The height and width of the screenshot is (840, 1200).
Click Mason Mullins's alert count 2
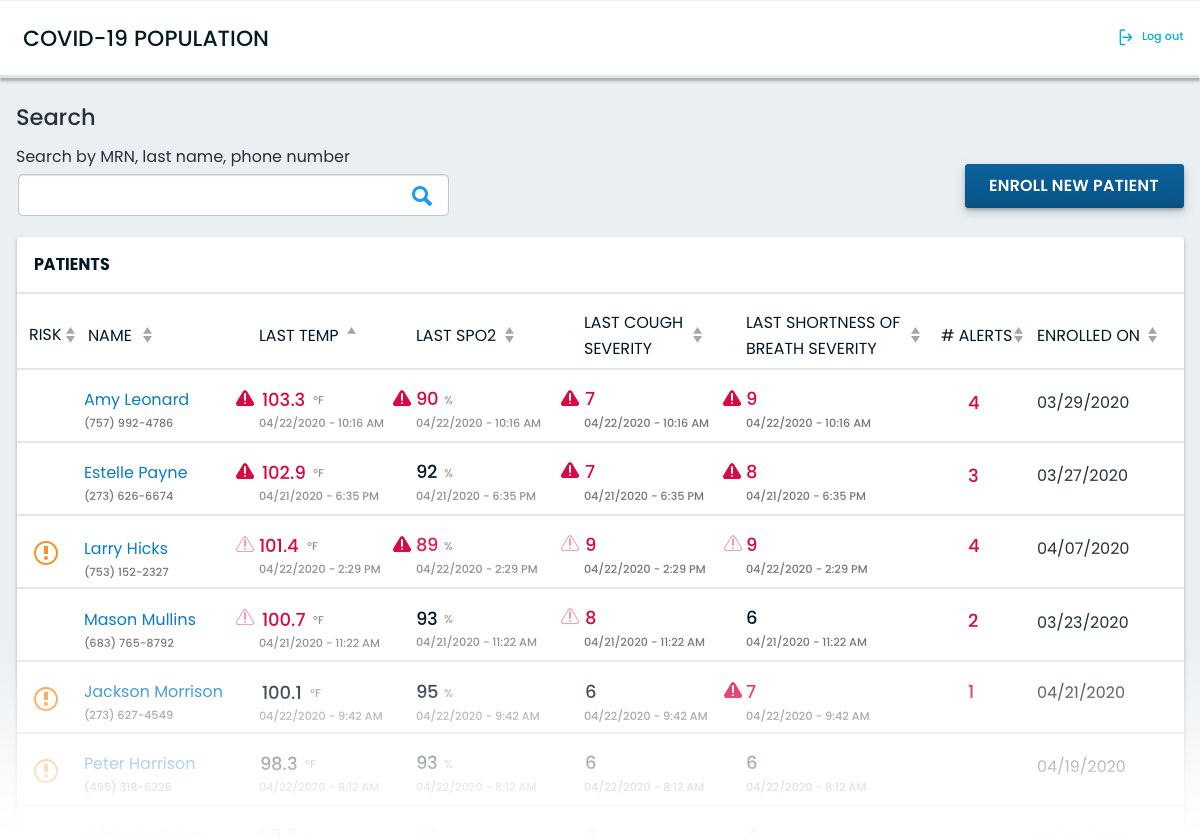[x=973, y=621]
